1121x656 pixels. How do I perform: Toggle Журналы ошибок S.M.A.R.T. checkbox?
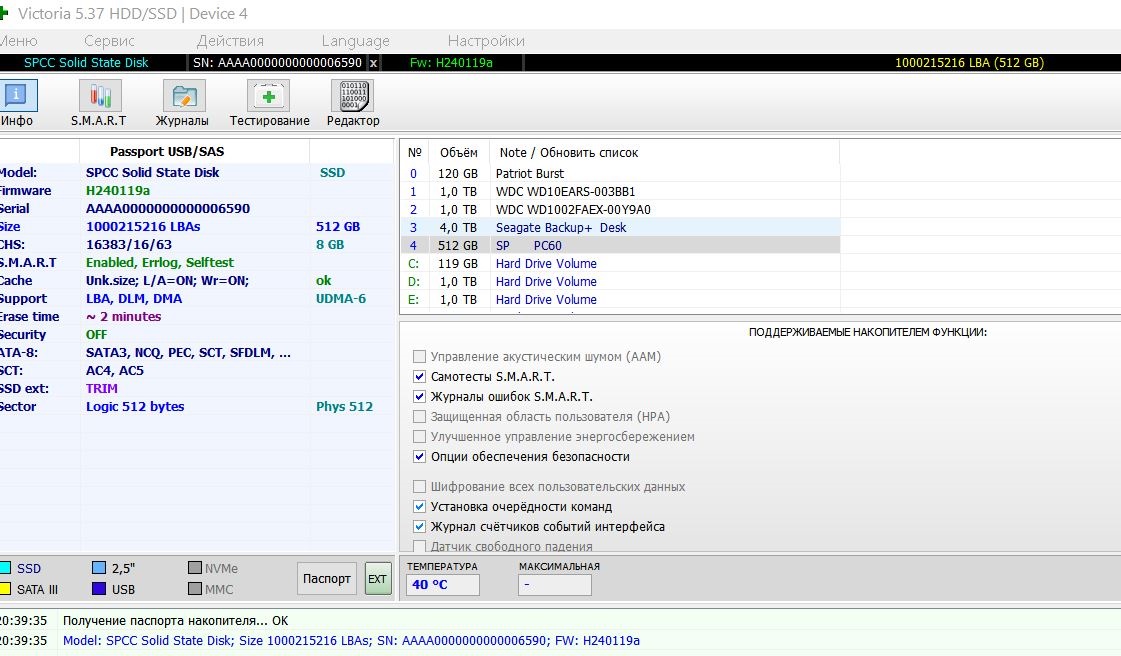click(420, 397)
